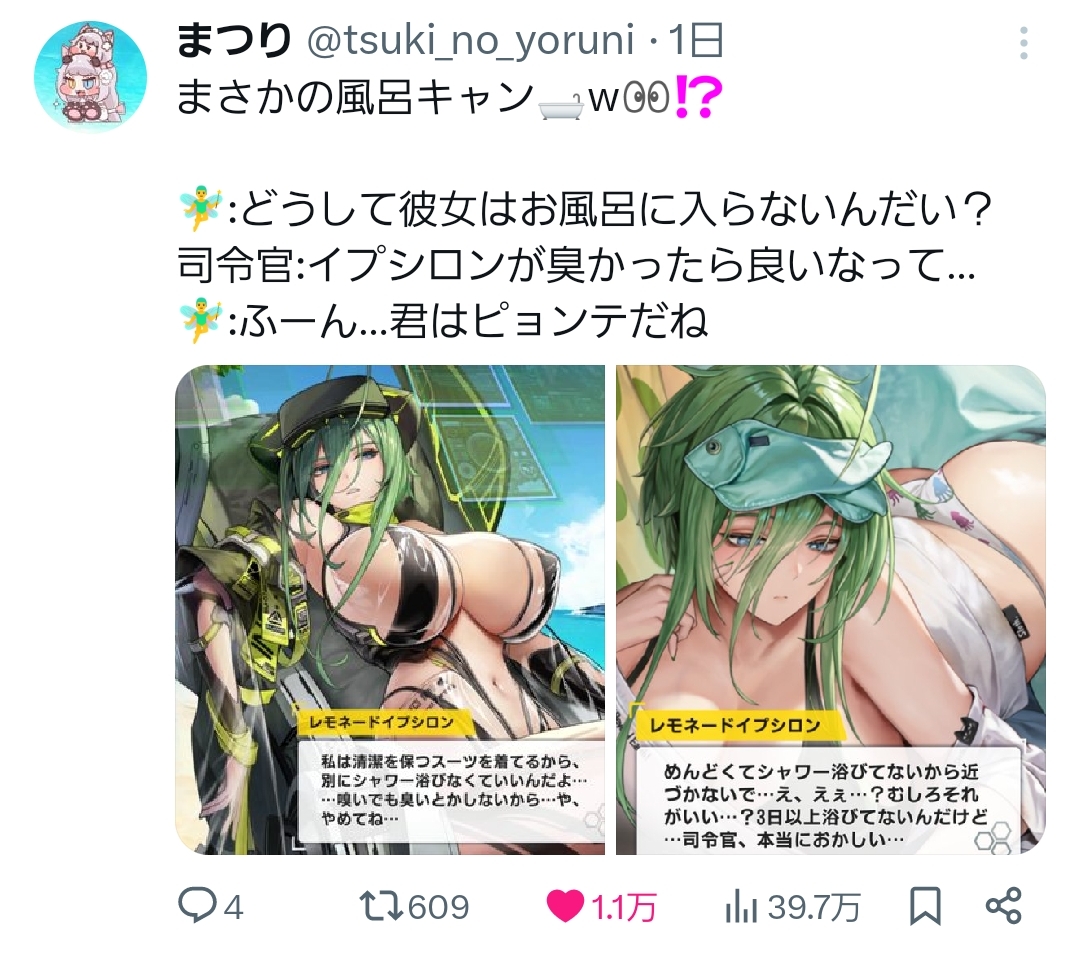Open the reply comment icon
Viewport: 1080px width, 955px height.
tap(198, 905)
